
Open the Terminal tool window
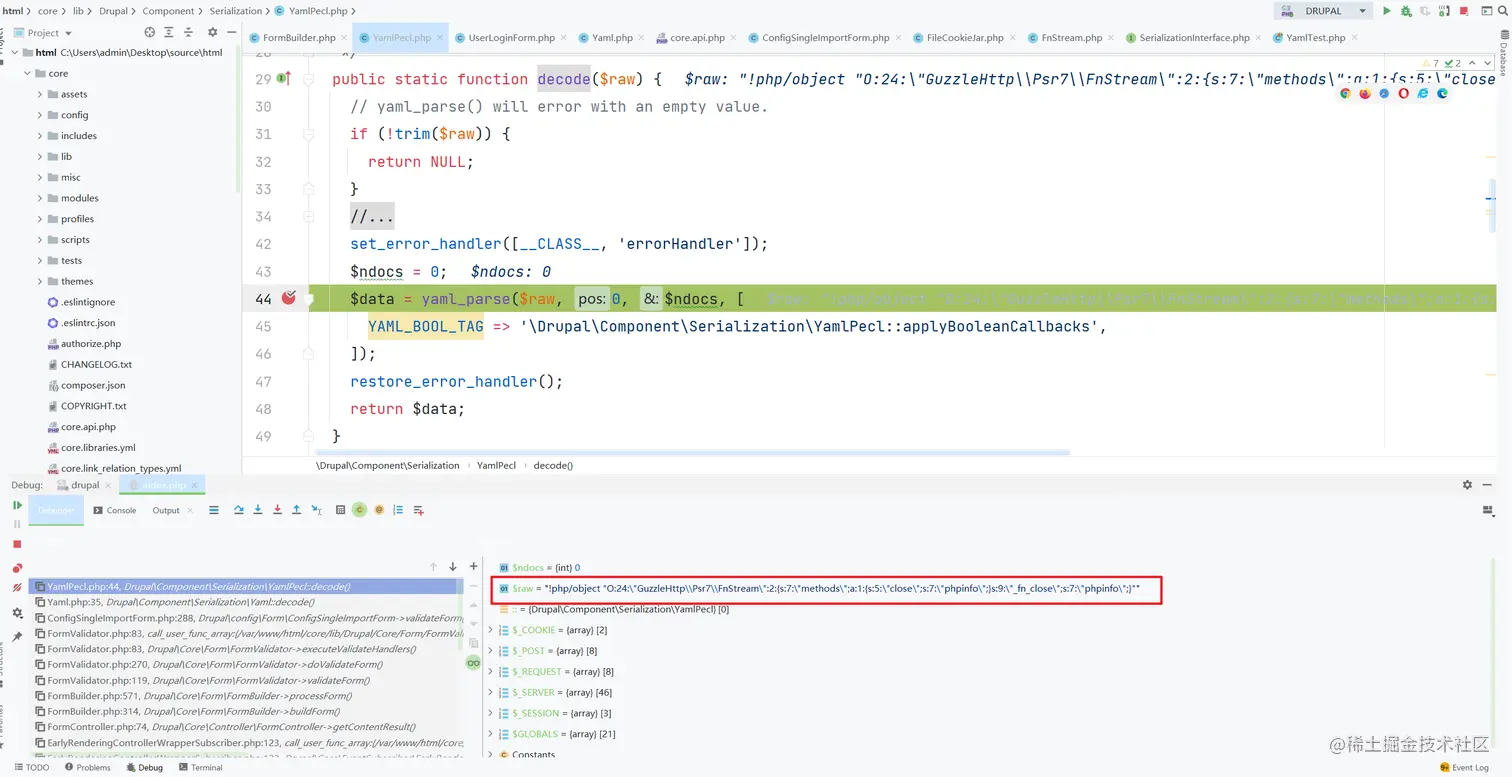pyautogui.click(x=200, y=768)
